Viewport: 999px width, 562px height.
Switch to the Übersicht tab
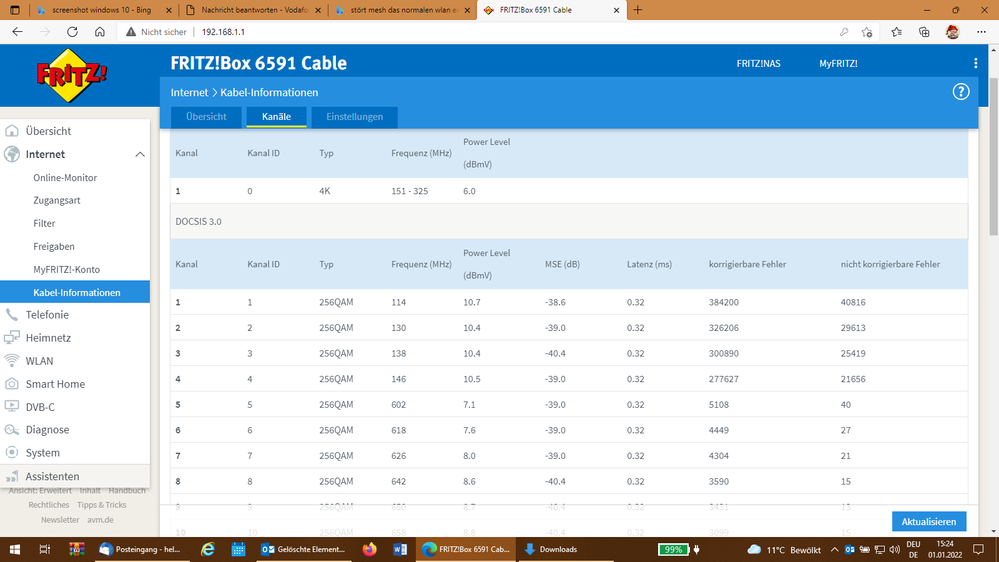coord(206,117)
